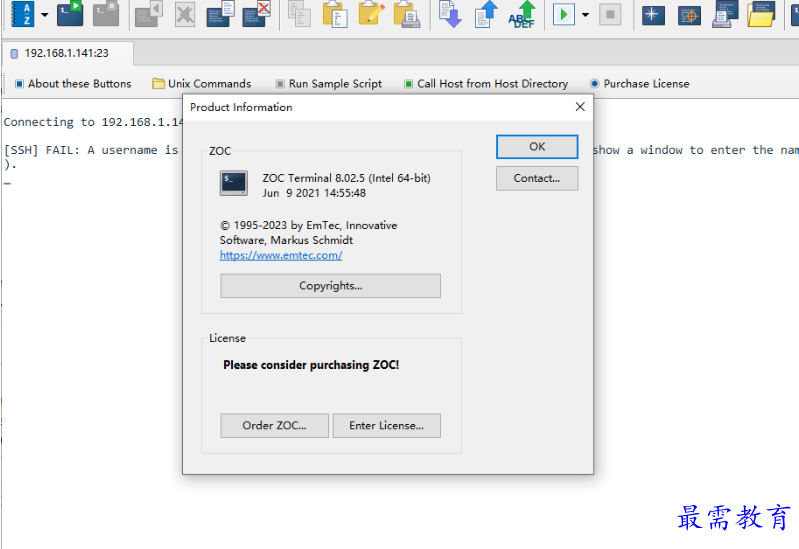
Task: Open the A-Z host directory icon
Action: pos(22,14)
